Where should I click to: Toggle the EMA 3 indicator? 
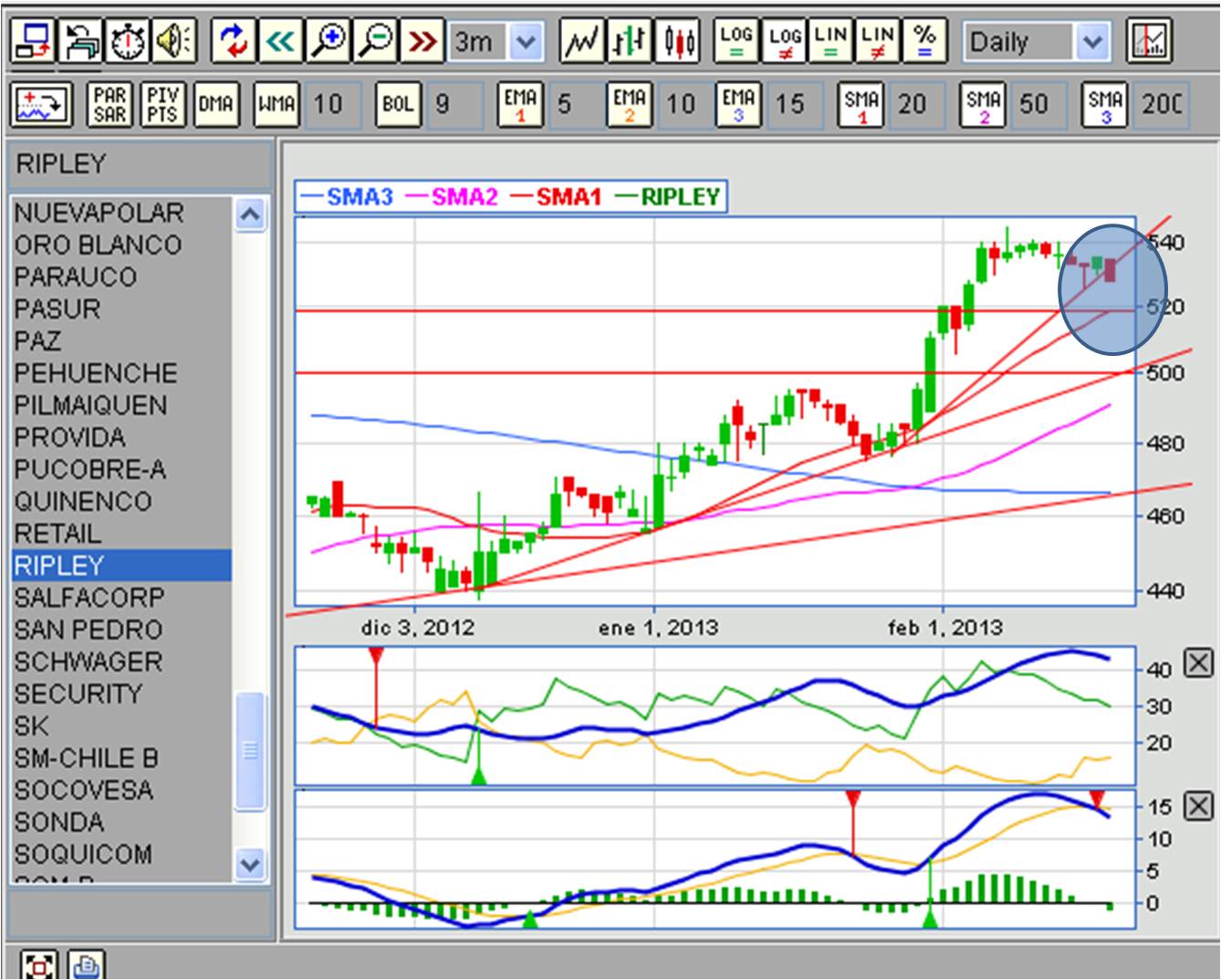(739, 105)
